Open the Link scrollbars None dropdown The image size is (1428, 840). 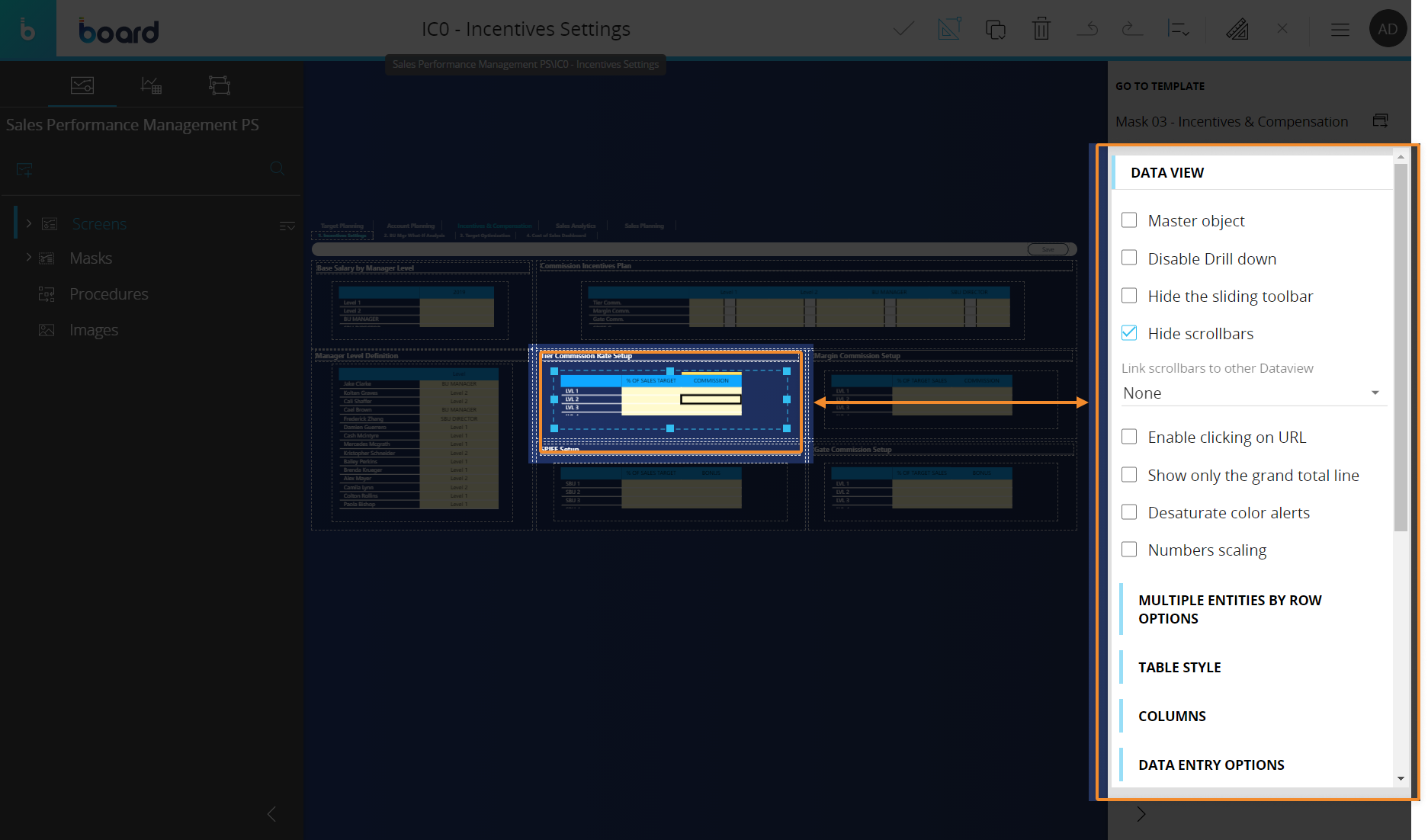pos(1250,393)
